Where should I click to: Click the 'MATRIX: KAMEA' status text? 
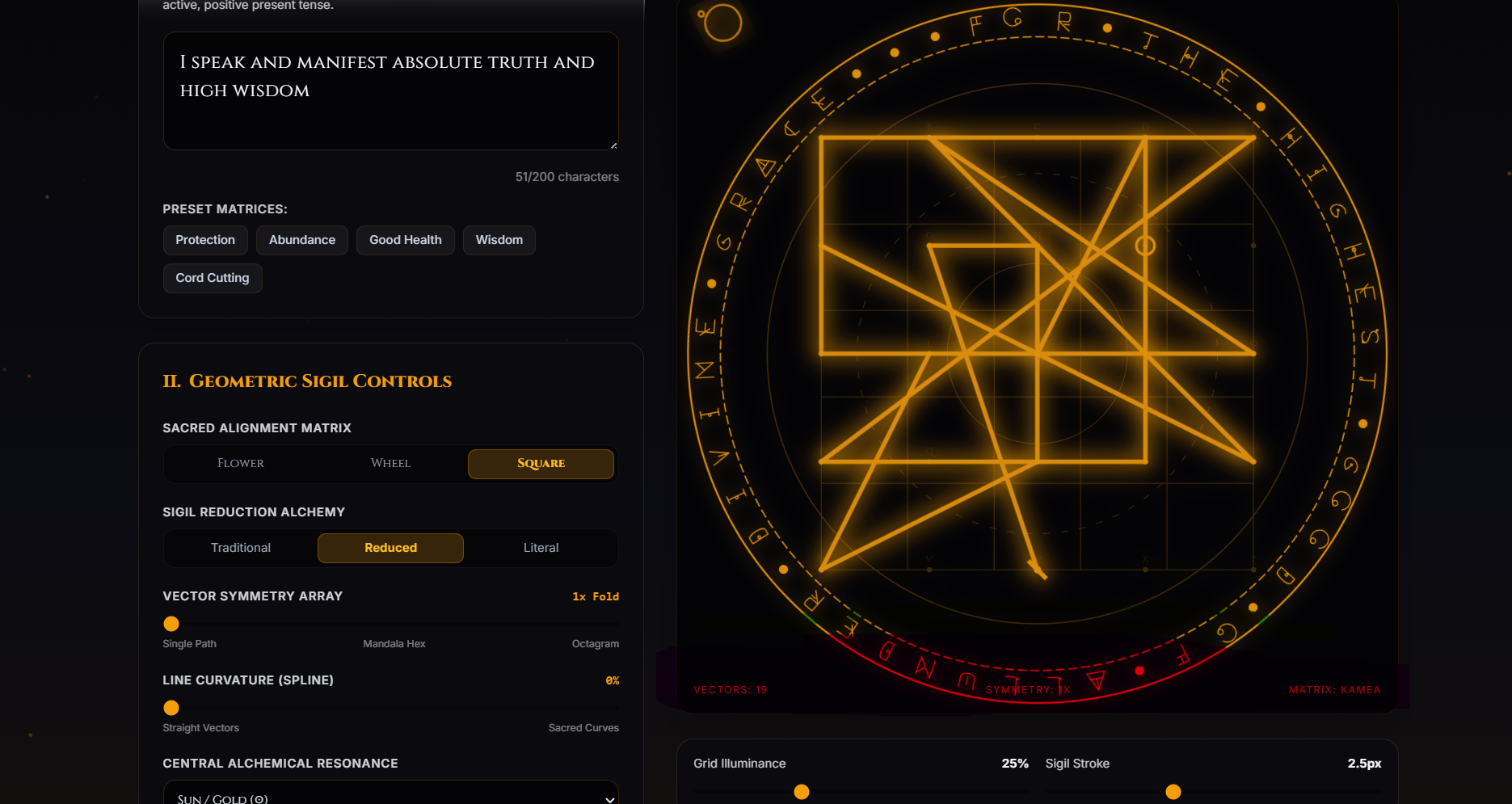(1335, 690)
